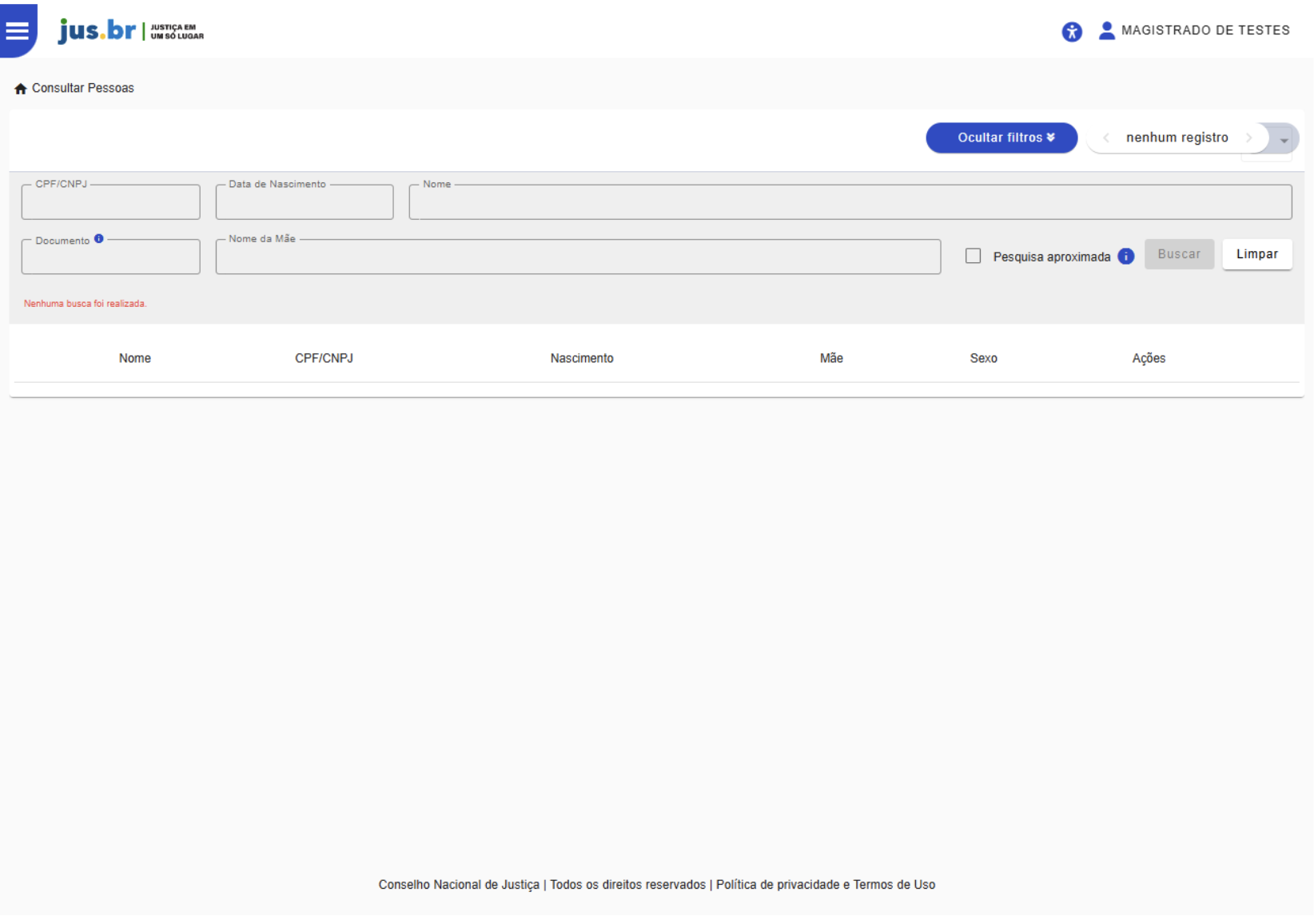Focus the CPF/CNPJ input field

(110, 203)
